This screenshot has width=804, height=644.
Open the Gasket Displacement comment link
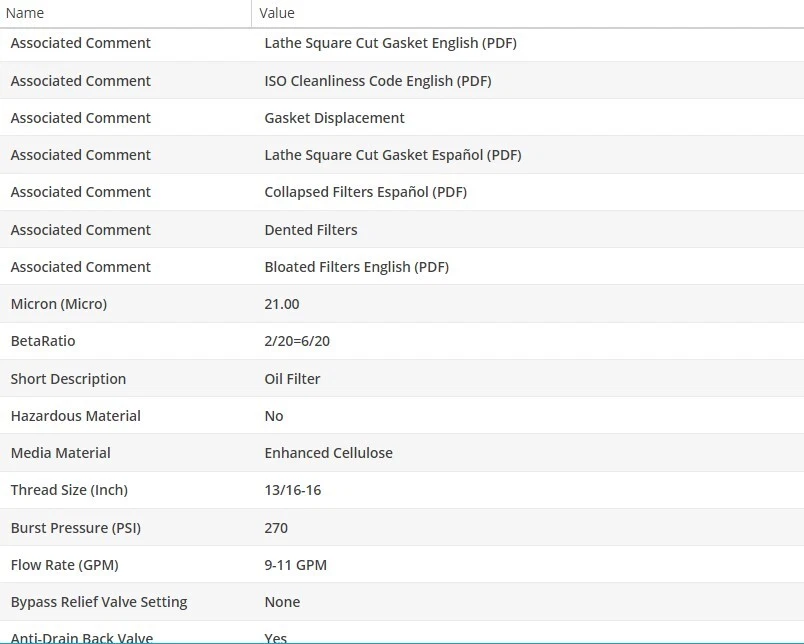click(x=334, y=118)
